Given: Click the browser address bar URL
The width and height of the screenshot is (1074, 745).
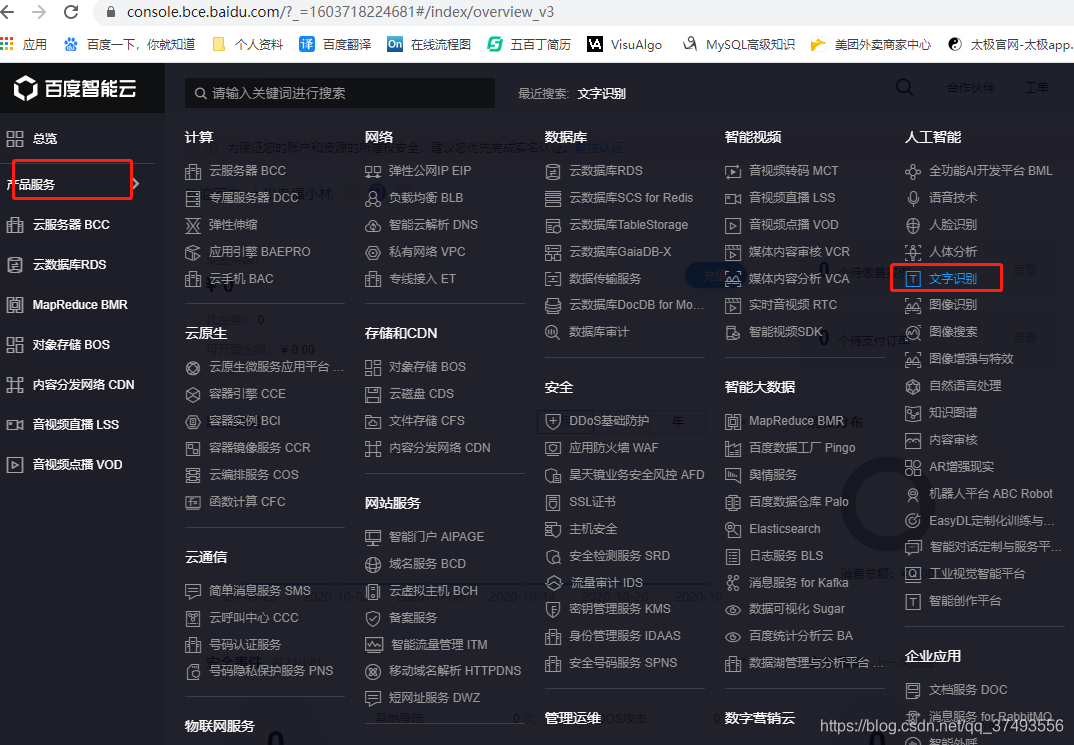Looking at the screenshot, I should pyautogui.click(x=340, y=12).
